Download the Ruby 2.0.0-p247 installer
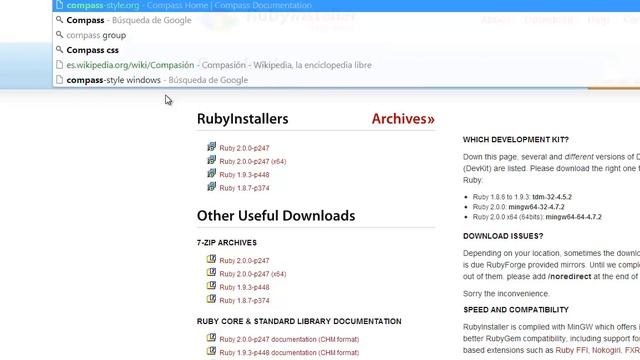Viewport: 640px width, 360px height. [244, 148]
